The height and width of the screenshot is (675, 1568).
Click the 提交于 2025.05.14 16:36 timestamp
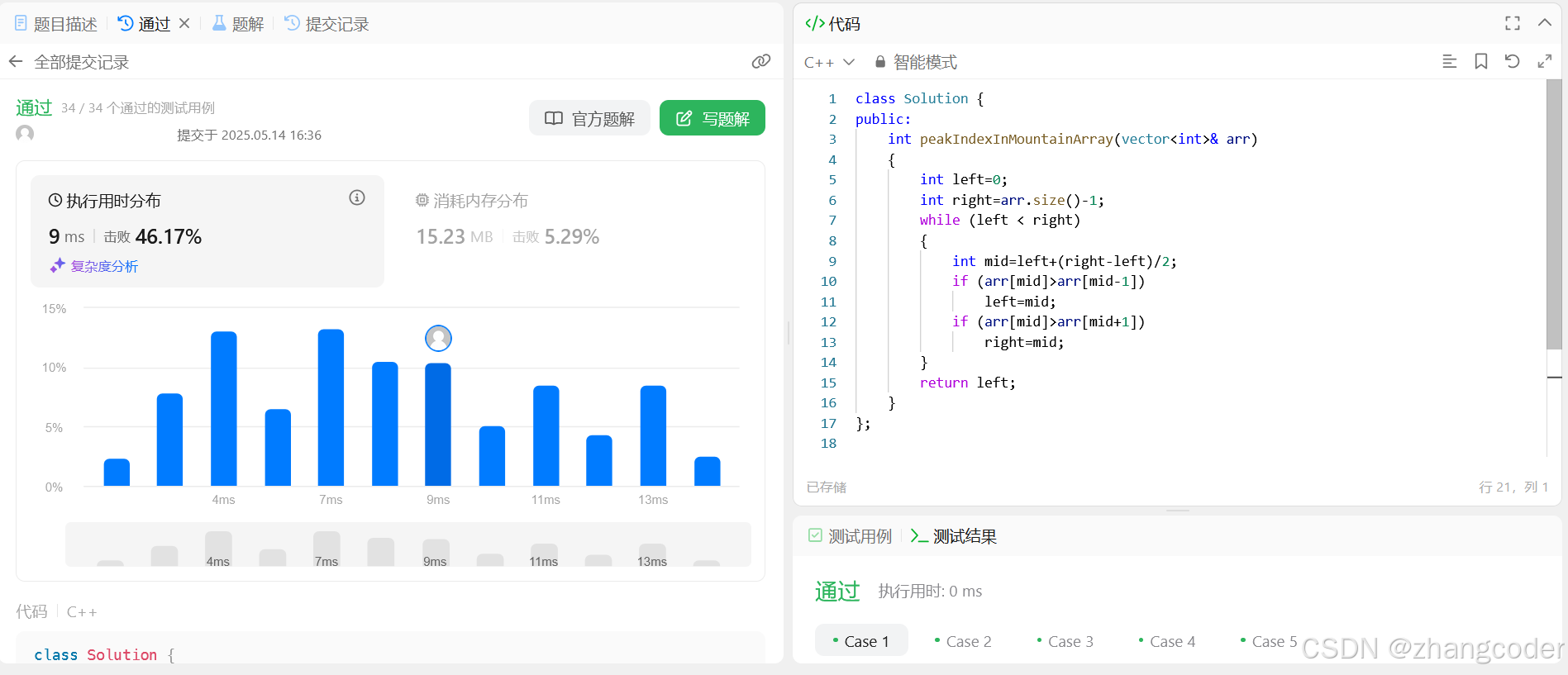(249, 135)
